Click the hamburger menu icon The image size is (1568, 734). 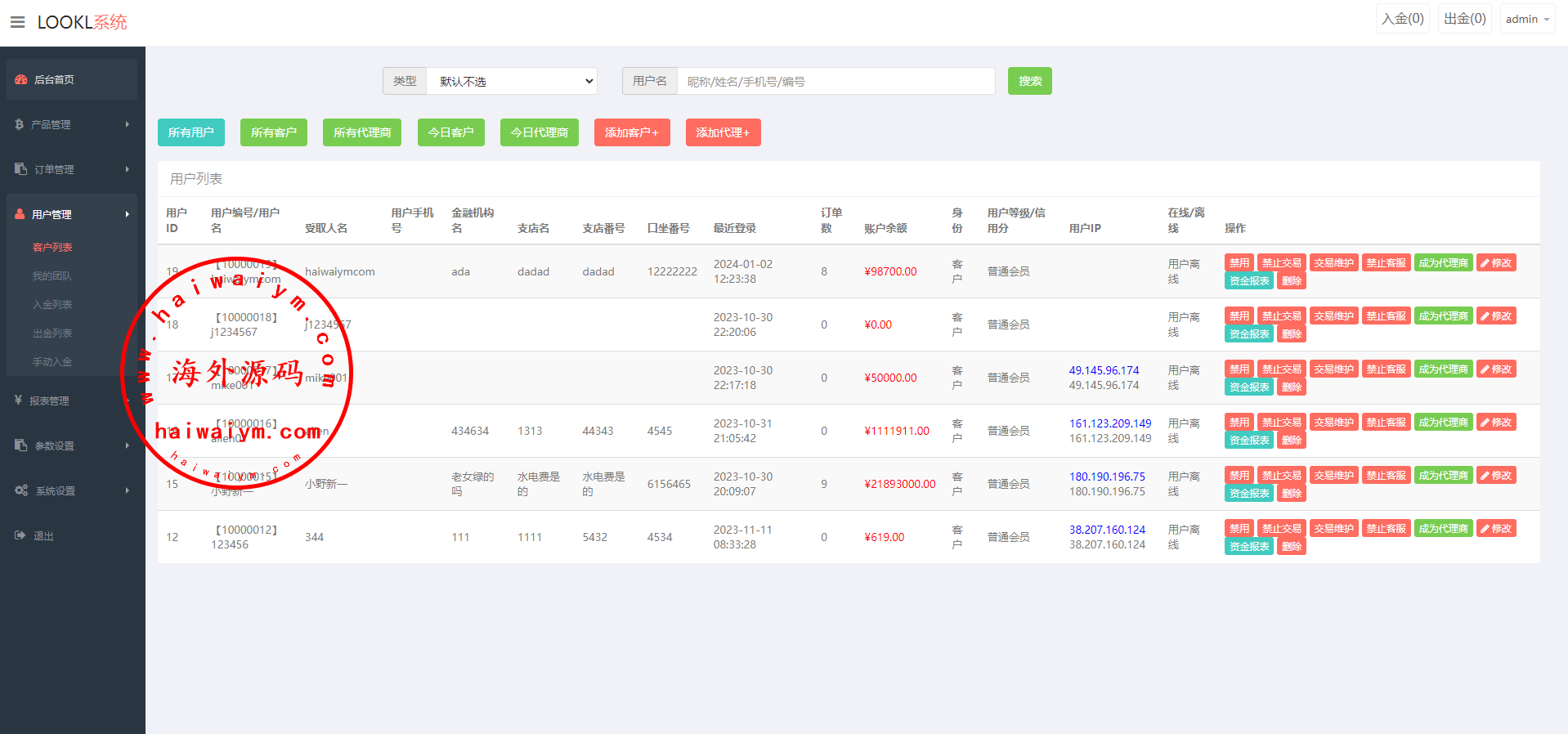coord(17,22)
